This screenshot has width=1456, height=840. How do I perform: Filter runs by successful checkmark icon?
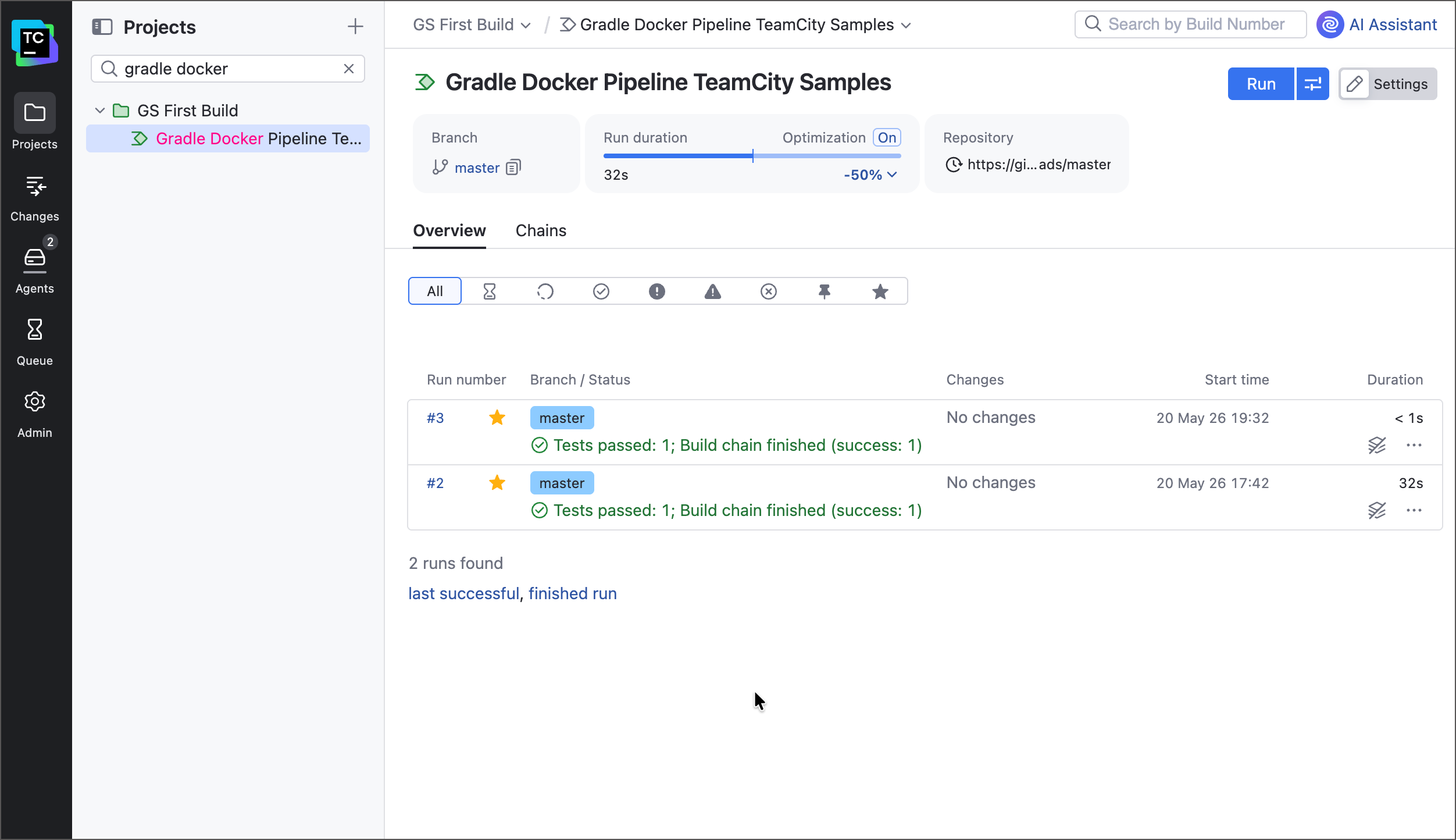coord(601,291)
